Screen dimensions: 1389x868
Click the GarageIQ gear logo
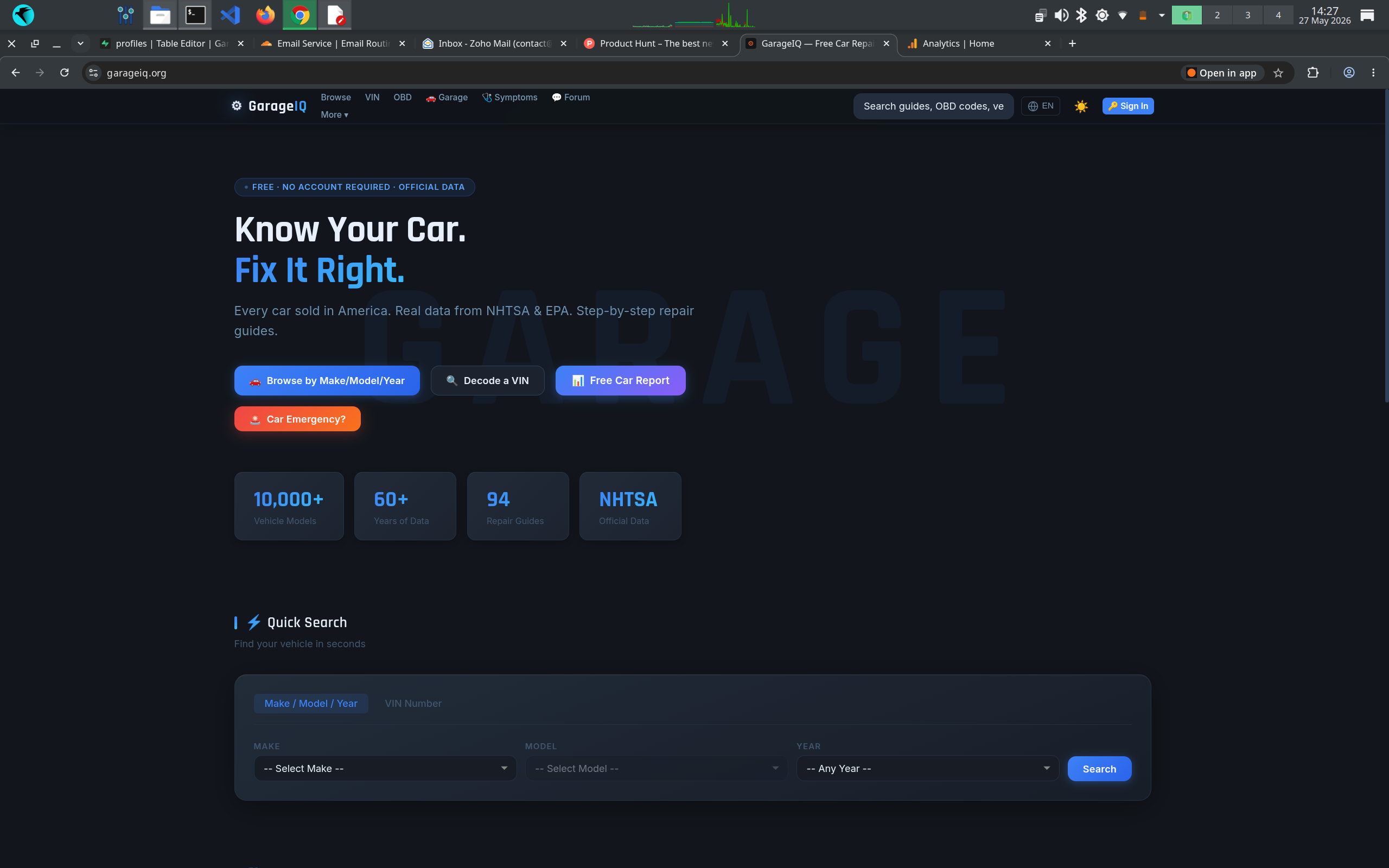click(237, 106)
